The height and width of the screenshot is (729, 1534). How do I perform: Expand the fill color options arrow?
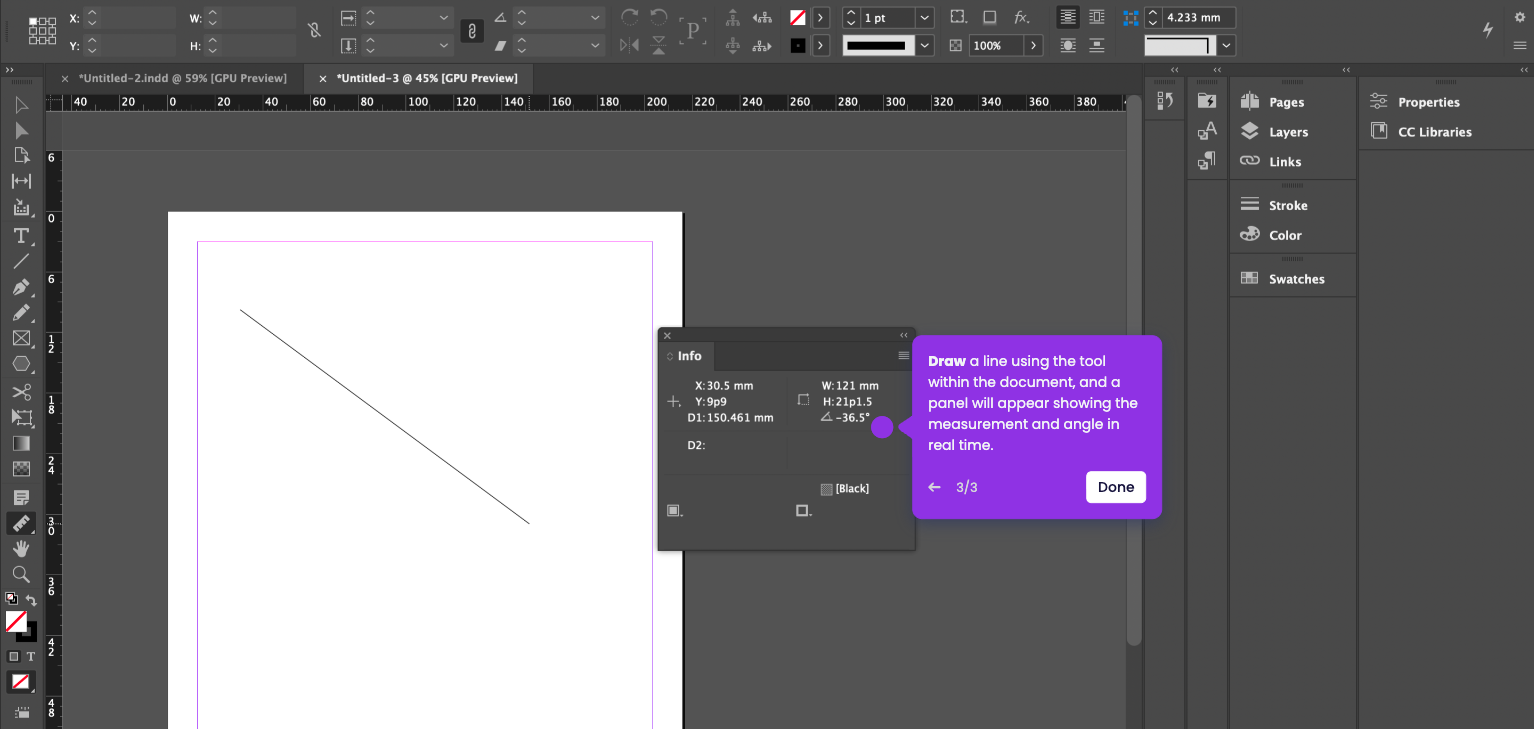[821, 17]
